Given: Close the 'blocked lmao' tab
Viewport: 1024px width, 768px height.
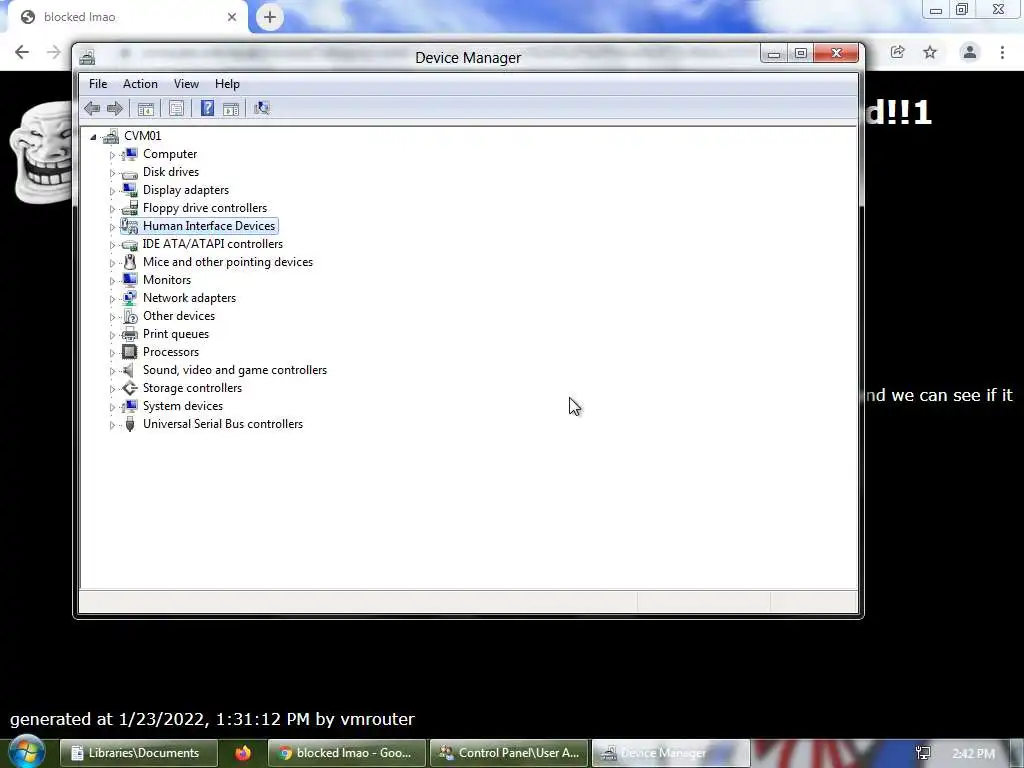Looking at the screenshot, I should coord(232,17).
